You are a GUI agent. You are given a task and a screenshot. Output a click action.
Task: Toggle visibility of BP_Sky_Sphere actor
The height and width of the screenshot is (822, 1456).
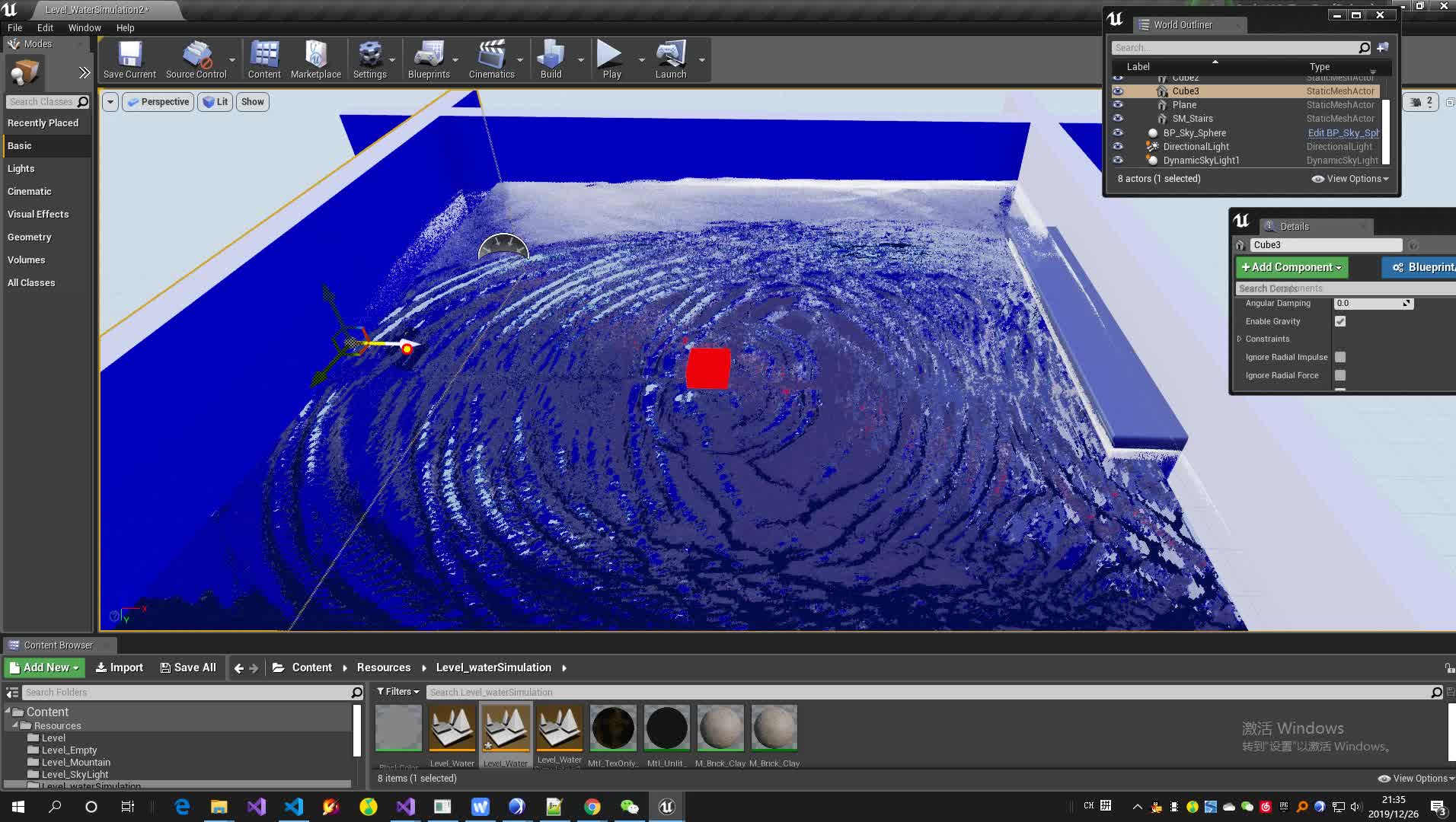[x=1118, y=132]
